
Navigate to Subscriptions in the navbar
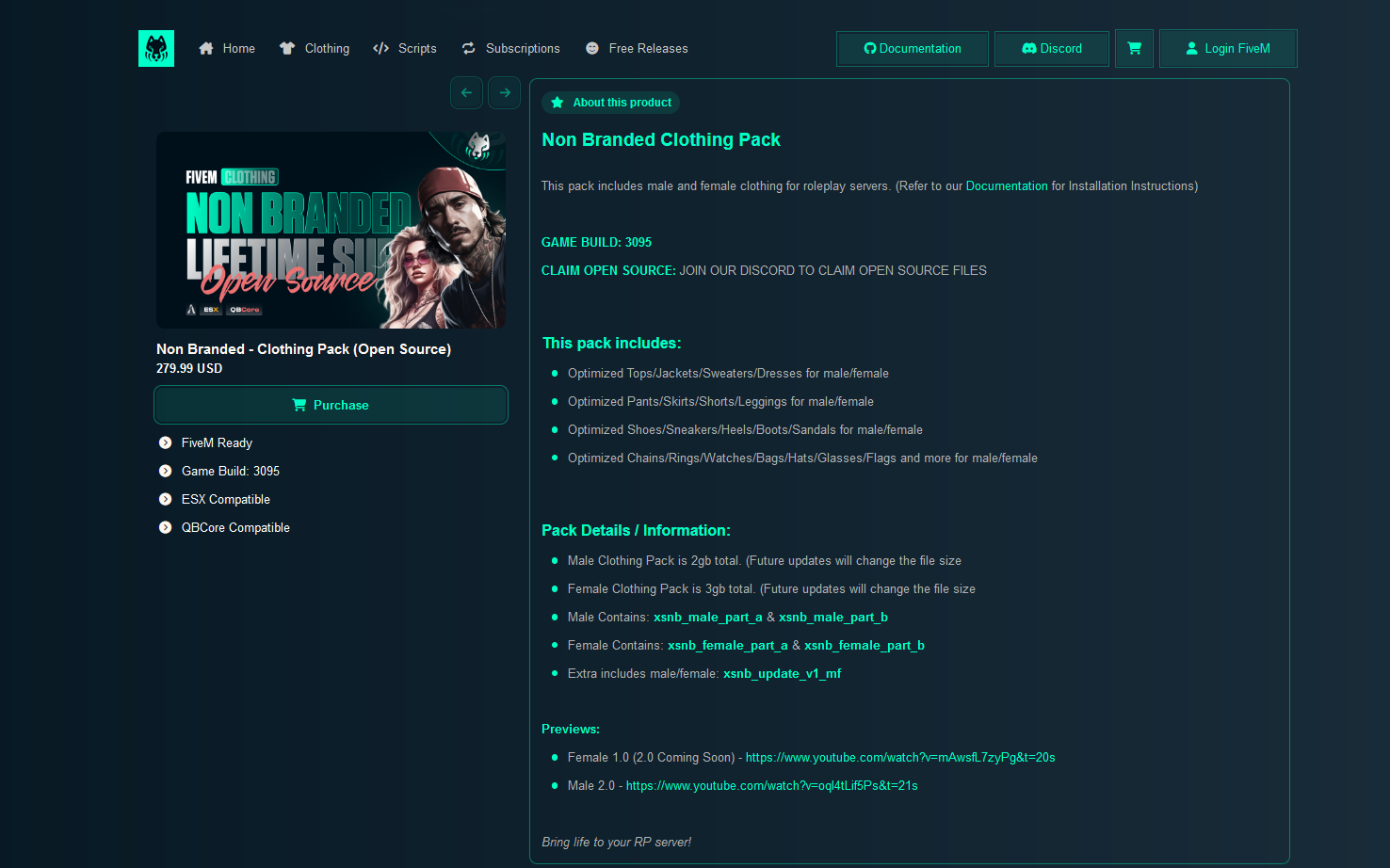[511, 49]
